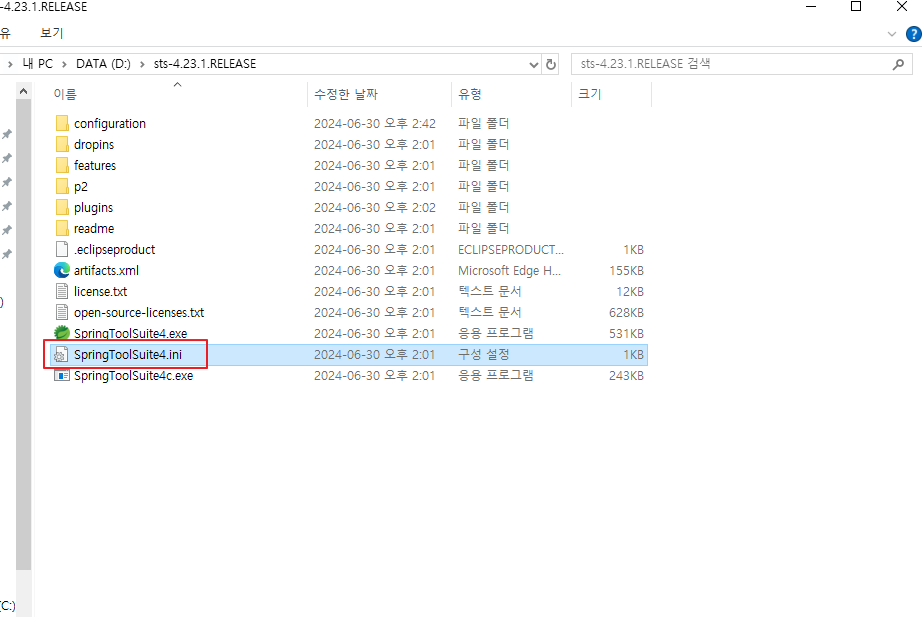Select the features folder icon

[x=62, y=165]
